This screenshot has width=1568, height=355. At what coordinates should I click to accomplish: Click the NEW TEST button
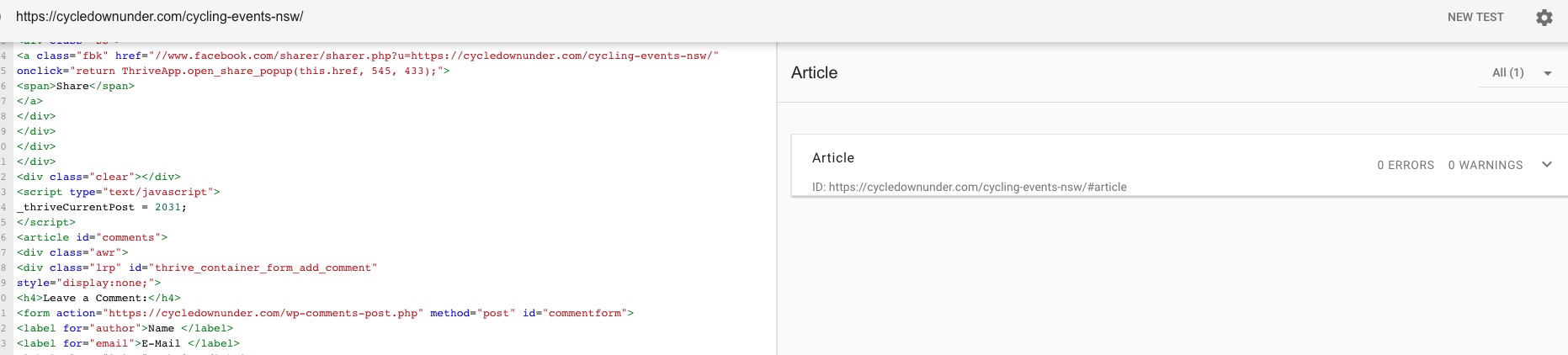click(x=1475, y=17)
